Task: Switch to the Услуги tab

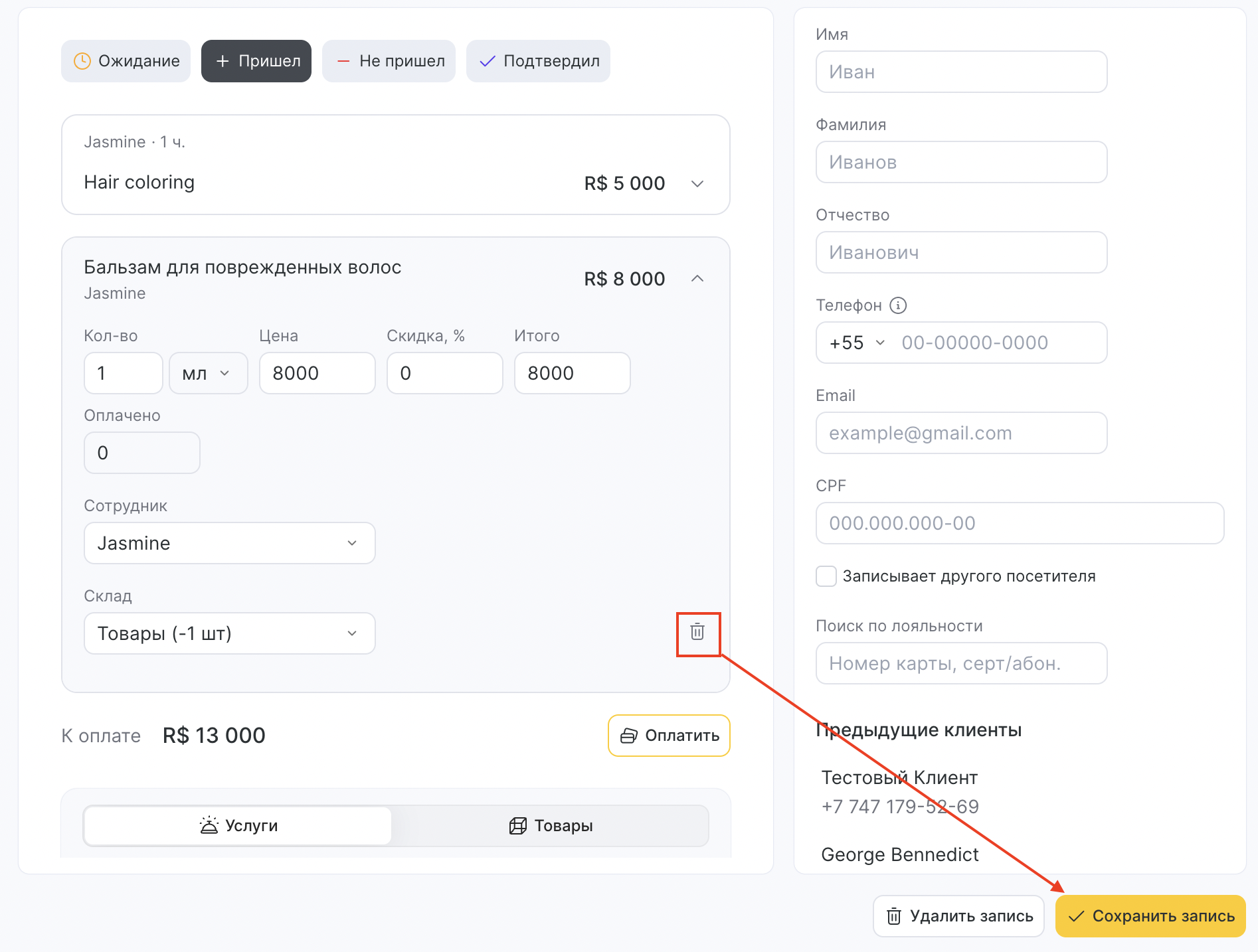Action: (238, 826)
